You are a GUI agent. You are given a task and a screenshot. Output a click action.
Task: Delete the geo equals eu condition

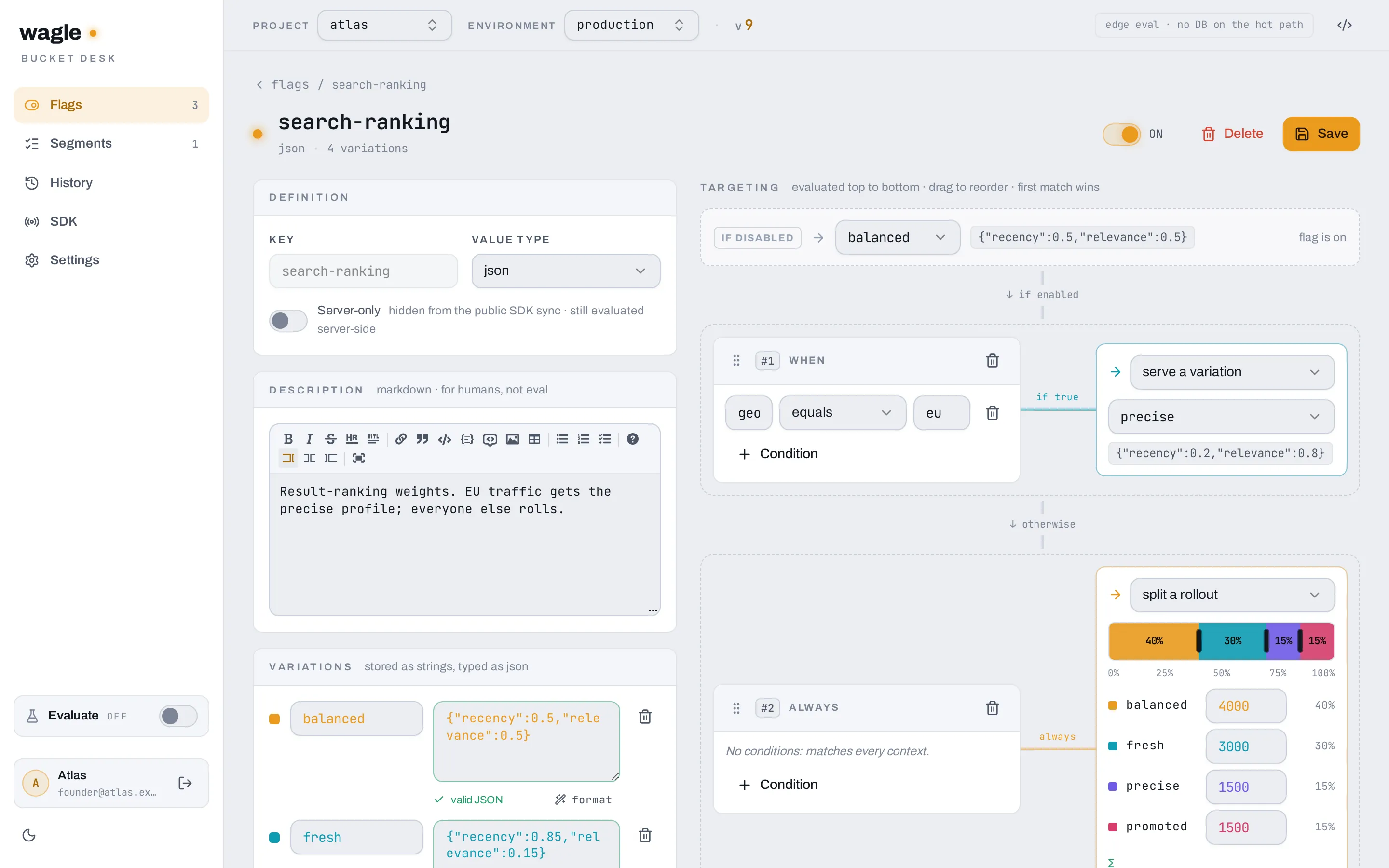click(x=993, y=413)
